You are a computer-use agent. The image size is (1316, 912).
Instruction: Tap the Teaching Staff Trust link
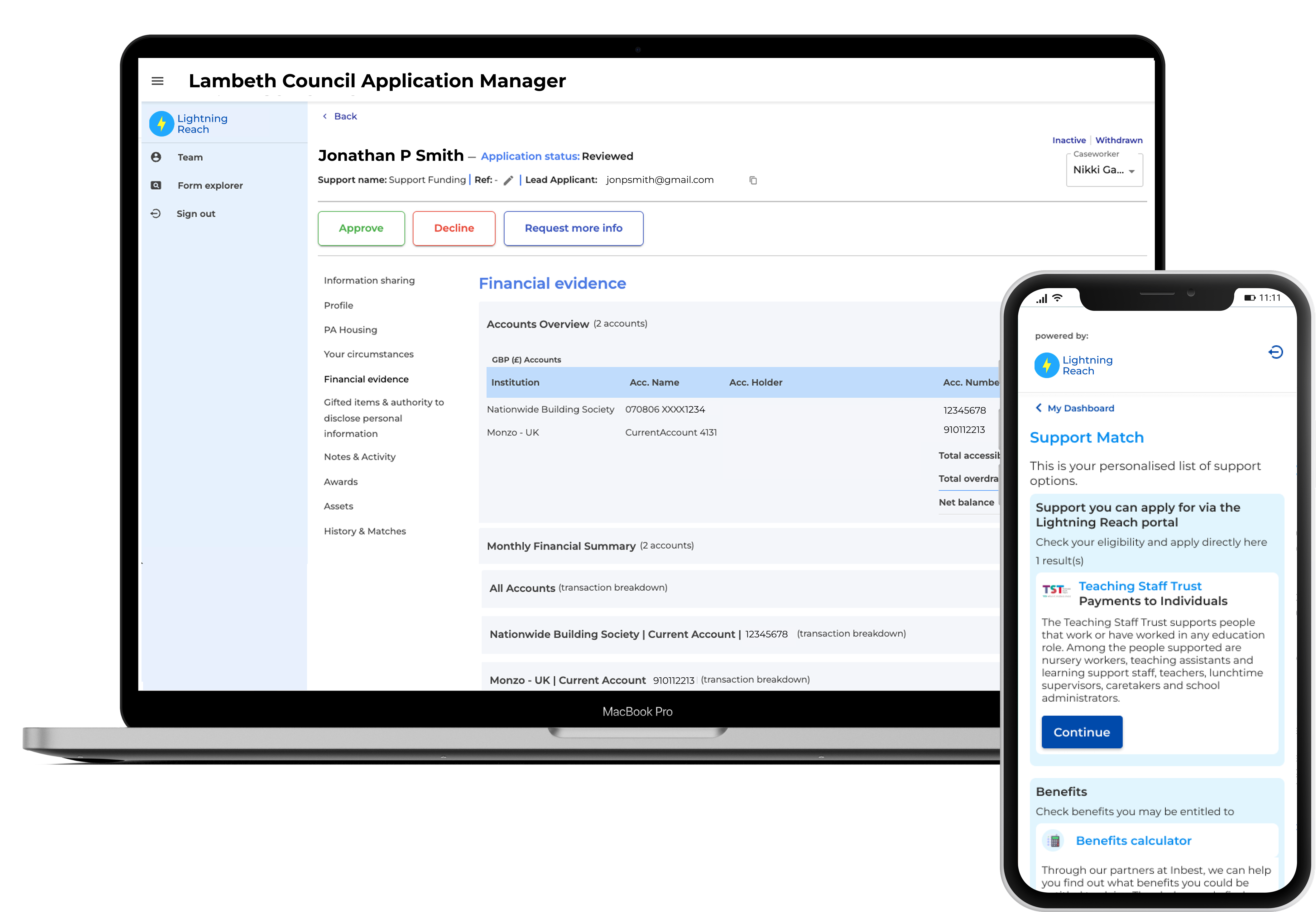(x=1140, y=586)
